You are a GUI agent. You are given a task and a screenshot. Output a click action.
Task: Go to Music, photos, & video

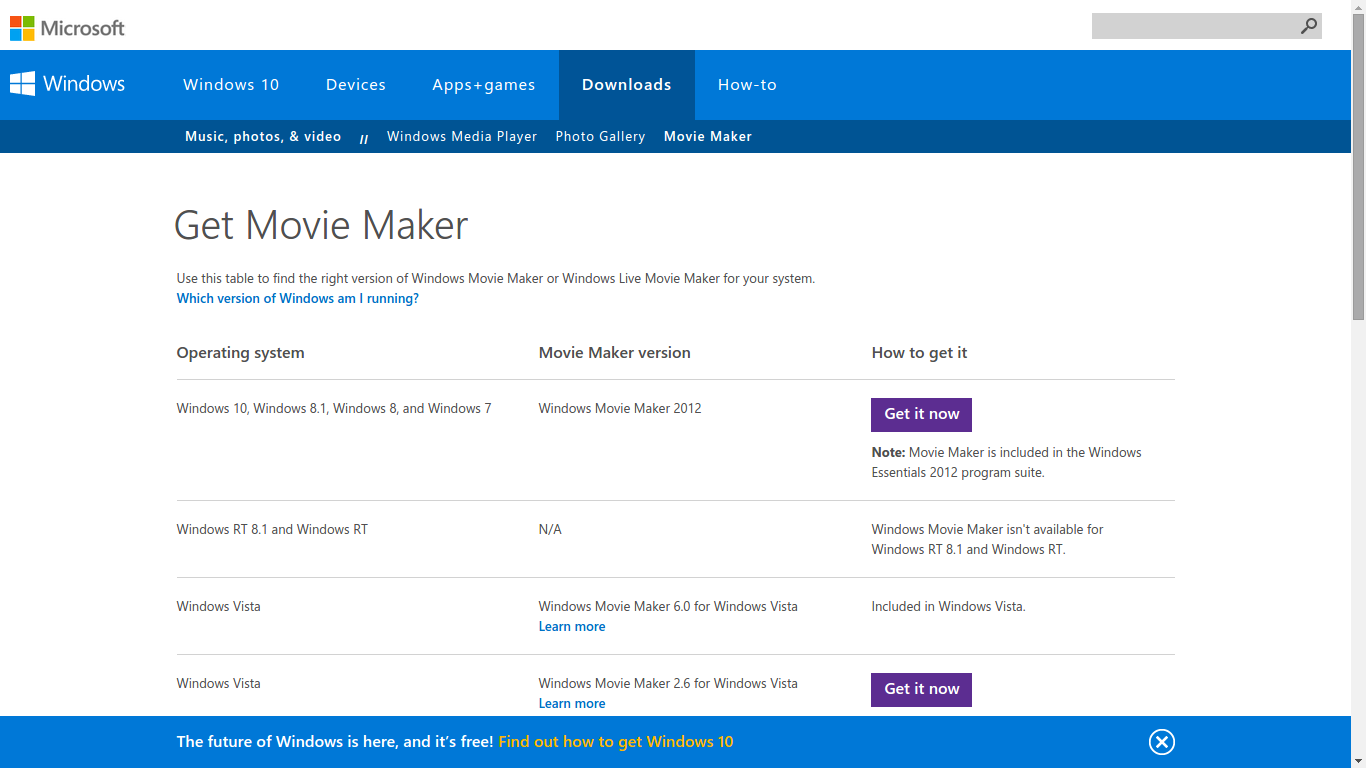pos(263,136)
